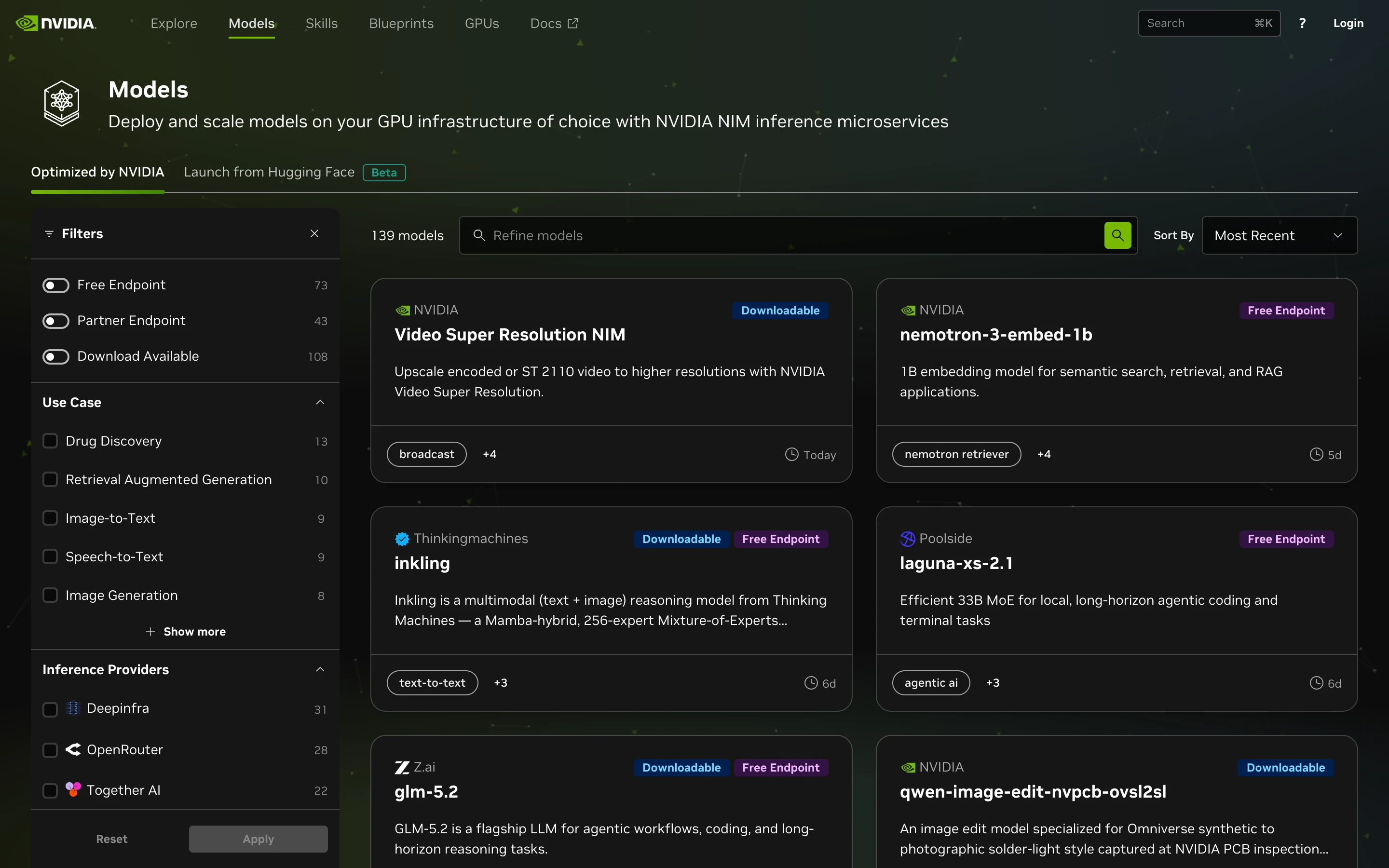Open the Sort By Most Recent dropdown

pyautogui.click(x=1280, y=235)
